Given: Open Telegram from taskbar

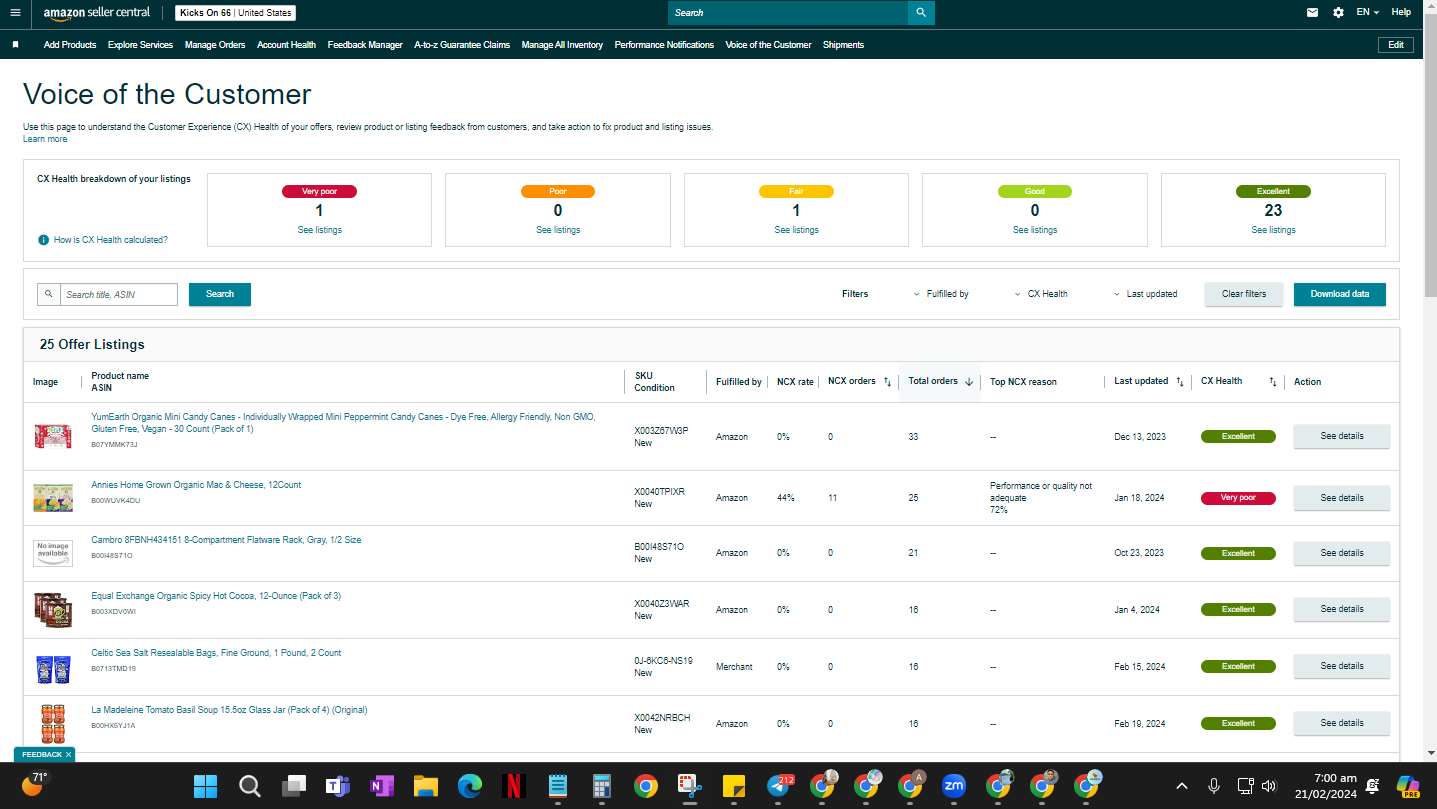Looking at the screenshot, I should tap(779, 786).
